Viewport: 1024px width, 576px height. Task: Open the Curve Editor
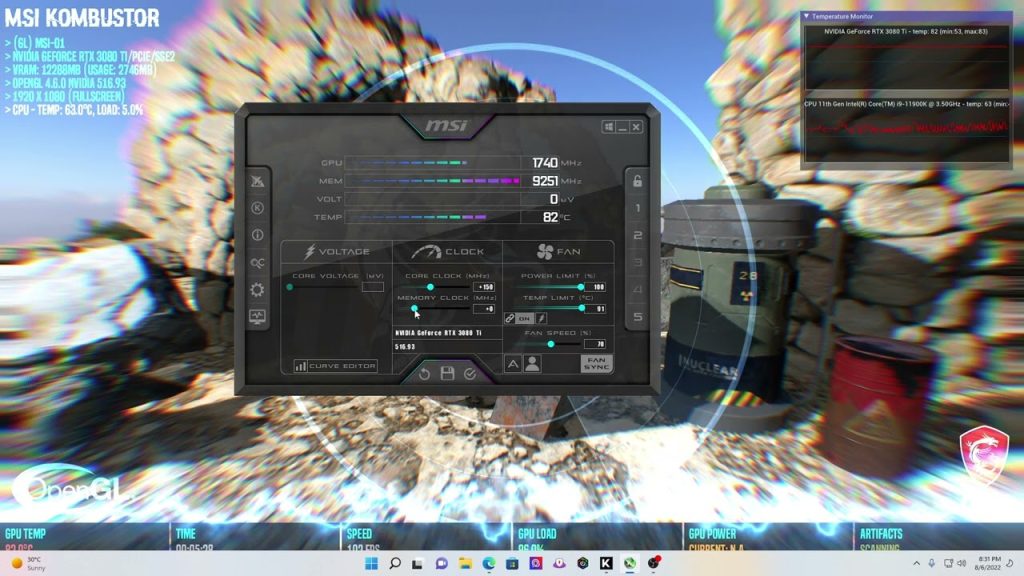click(x=336, y=366)
